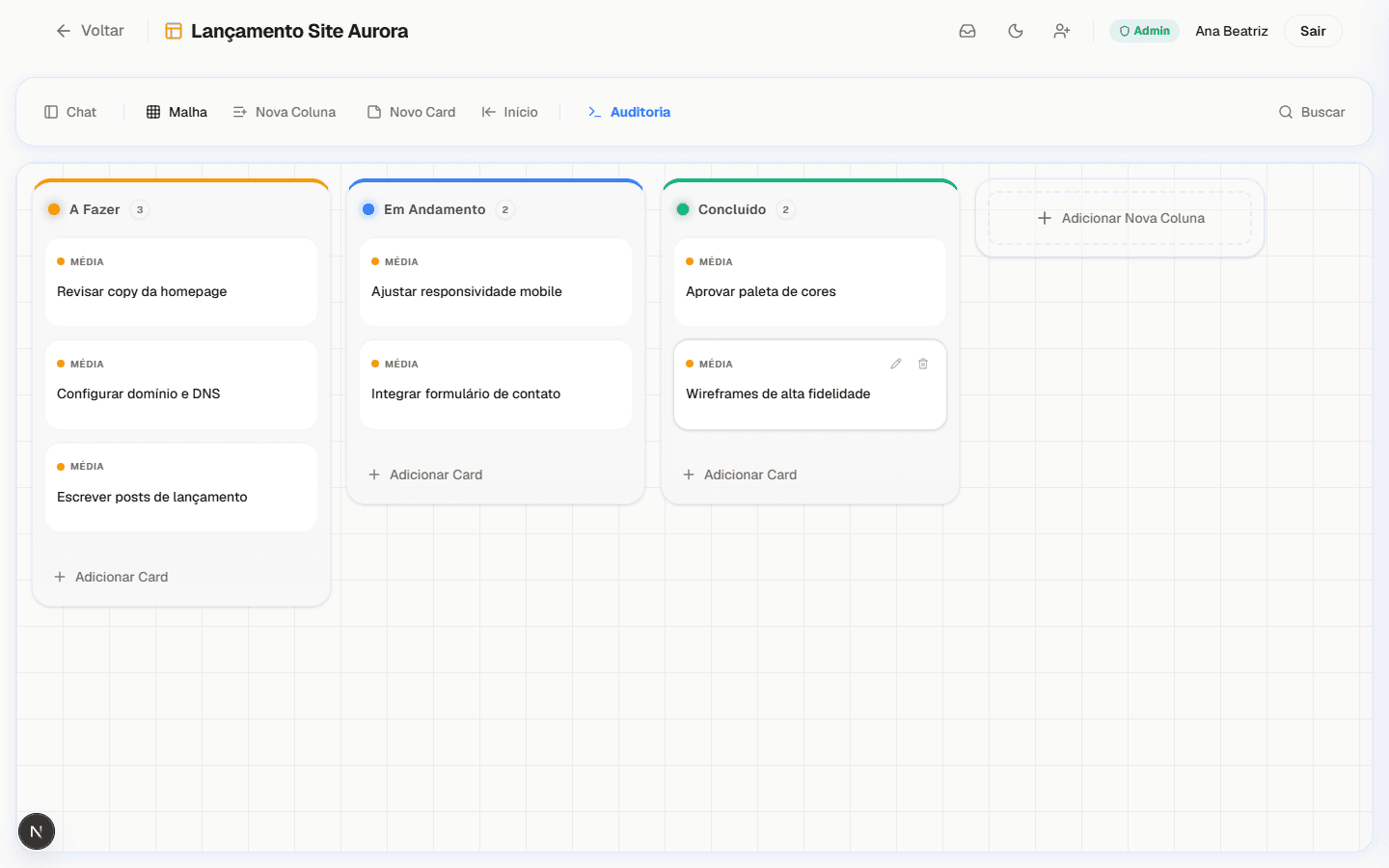Jump to Início in the toolbar
This screenshot has height=868, width=1389.
[x=510, y=112]
